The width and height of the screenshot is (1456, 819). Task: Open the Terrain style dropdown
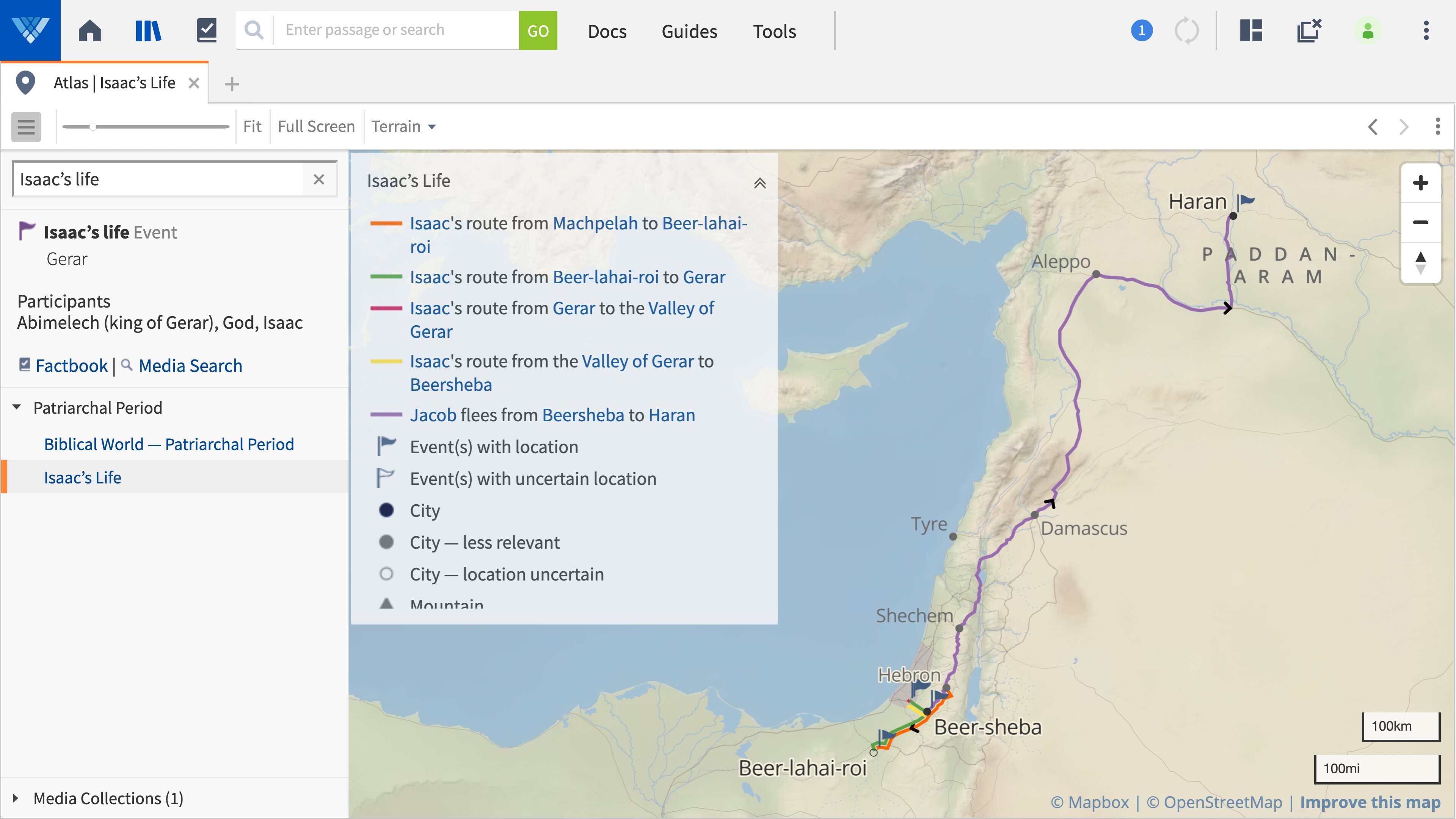point(403,126)
